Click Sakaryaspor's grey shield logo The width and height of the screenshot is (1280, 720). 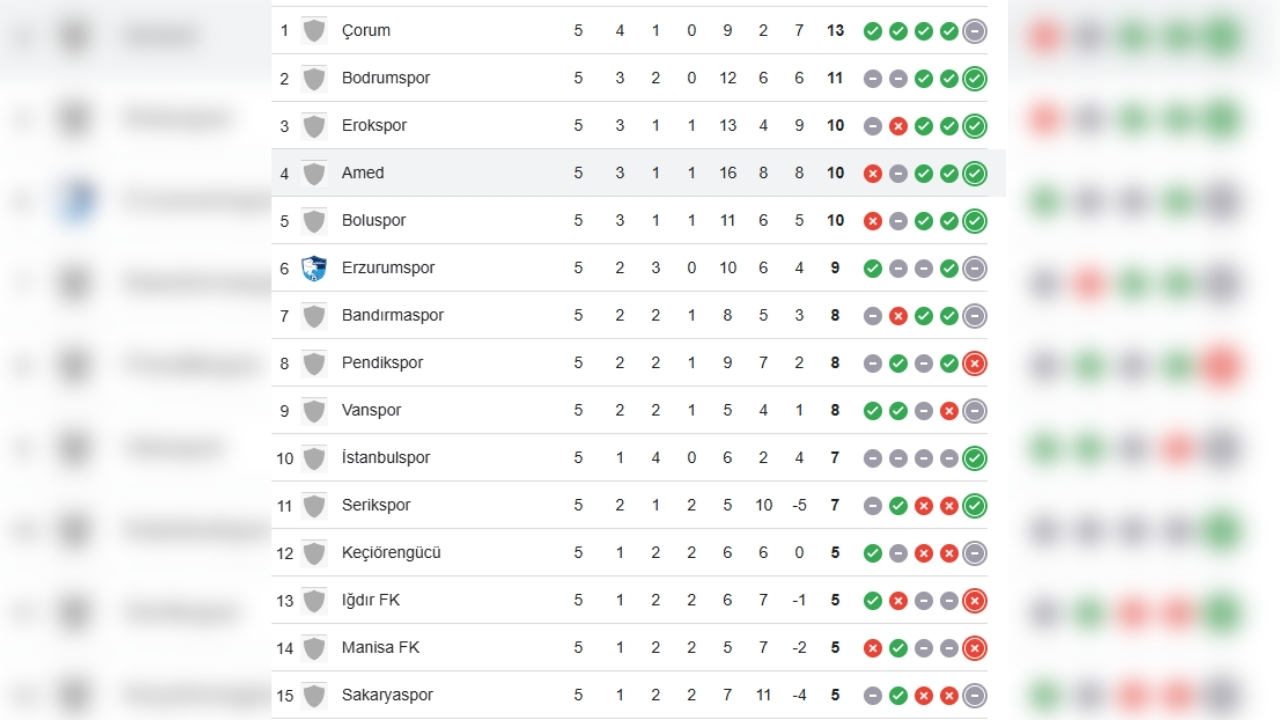[x=314, y=695]
